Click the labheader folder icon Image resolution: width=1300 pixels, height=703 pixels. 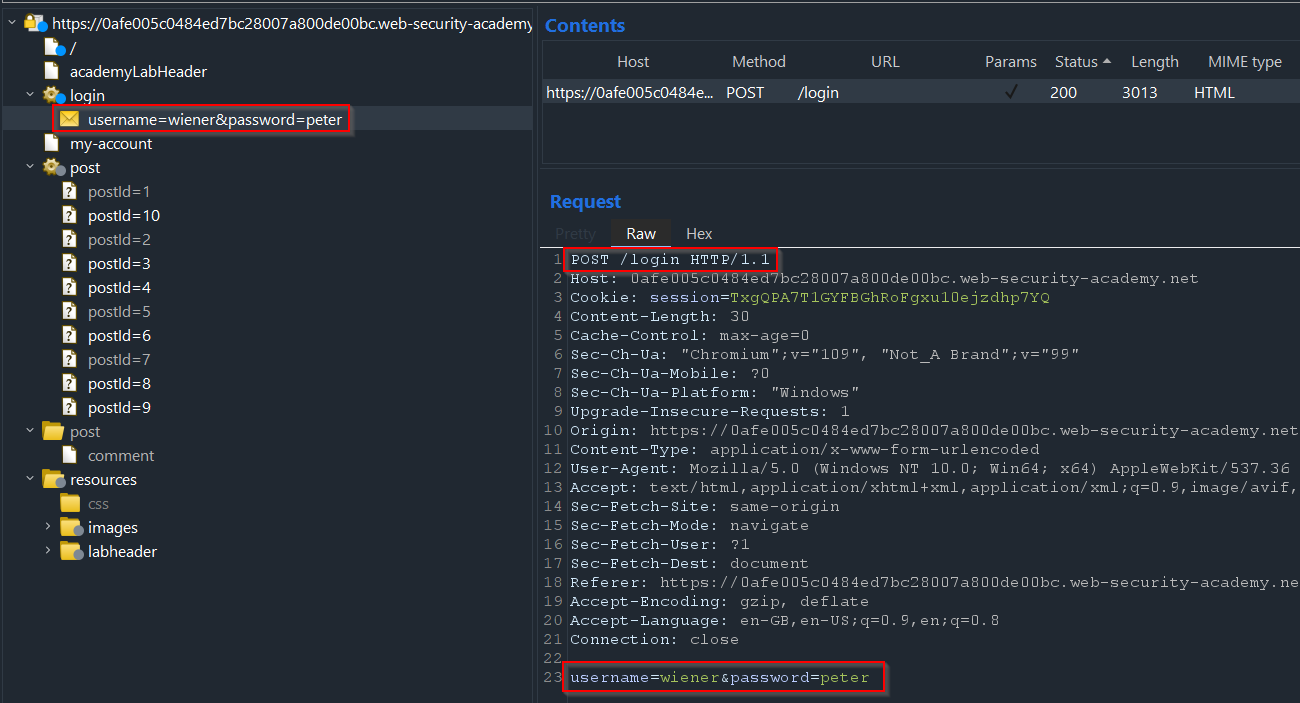[x=70, y=551]
